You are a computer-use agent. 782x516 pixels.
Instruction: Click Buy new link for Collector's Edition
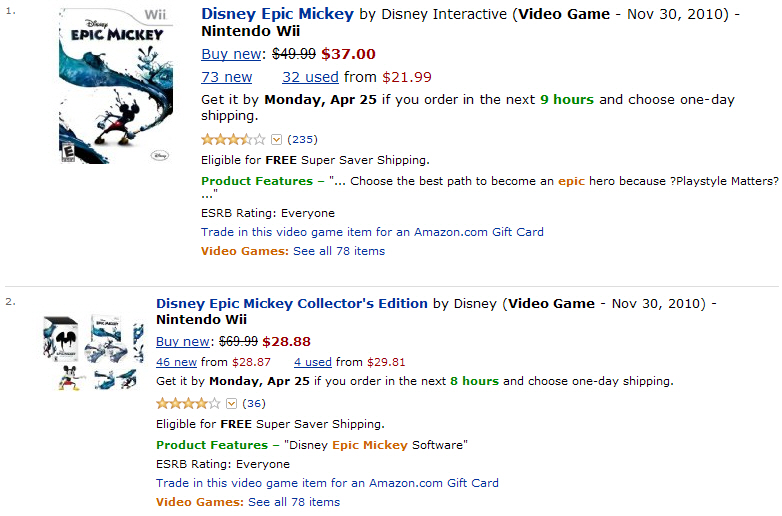[x=183, y=342]
